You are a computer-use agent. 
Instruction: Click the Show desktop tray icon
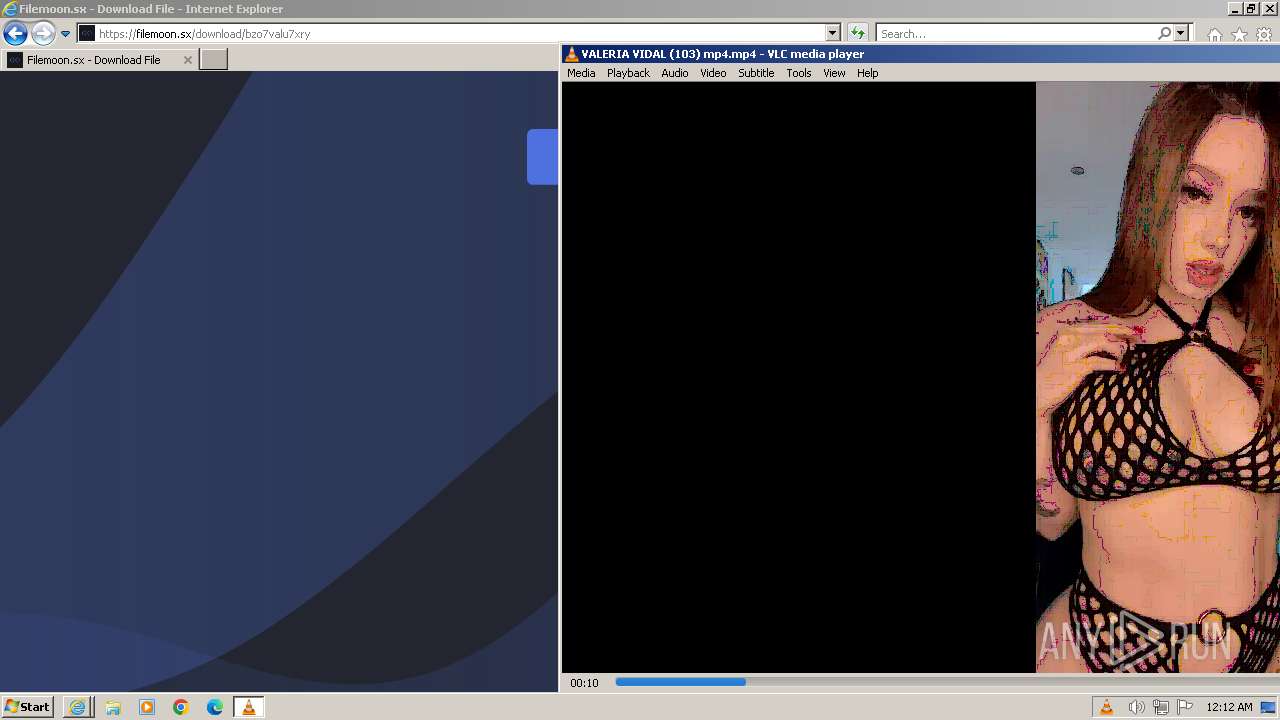coord(1268,707)
